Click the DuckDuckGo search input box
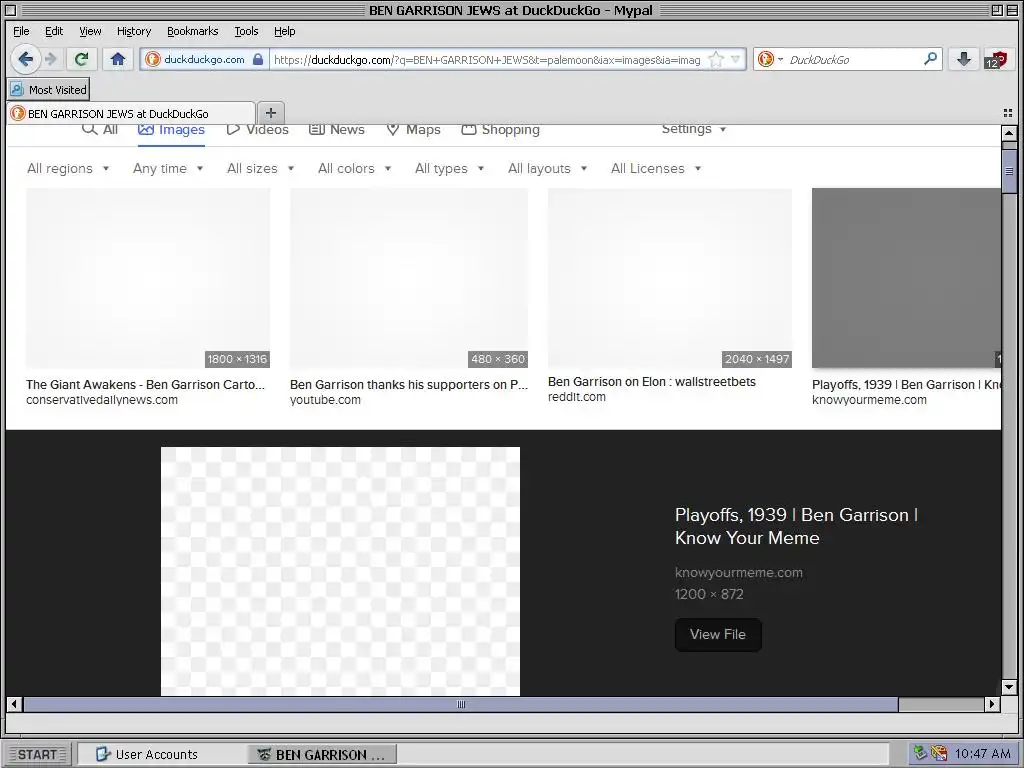This screenshot has width=1024, height=768. (852, 59)
